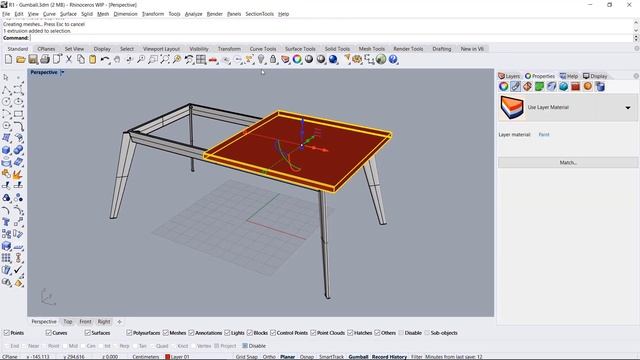Screen dimensions: 640x360
Task: Choose the blue Box solid tool in sidebar
Action: [7, 150]
